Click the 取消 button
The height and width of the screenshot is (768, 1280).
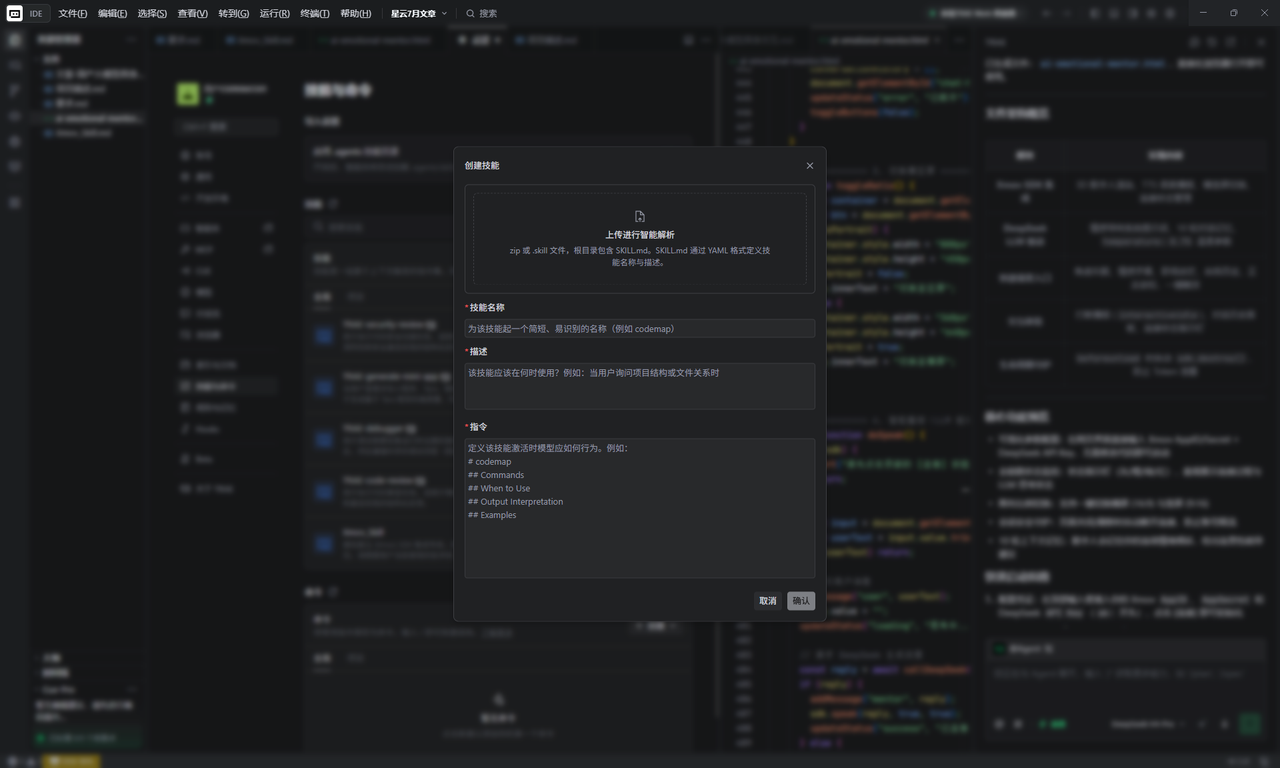click(x=768, y=601)
